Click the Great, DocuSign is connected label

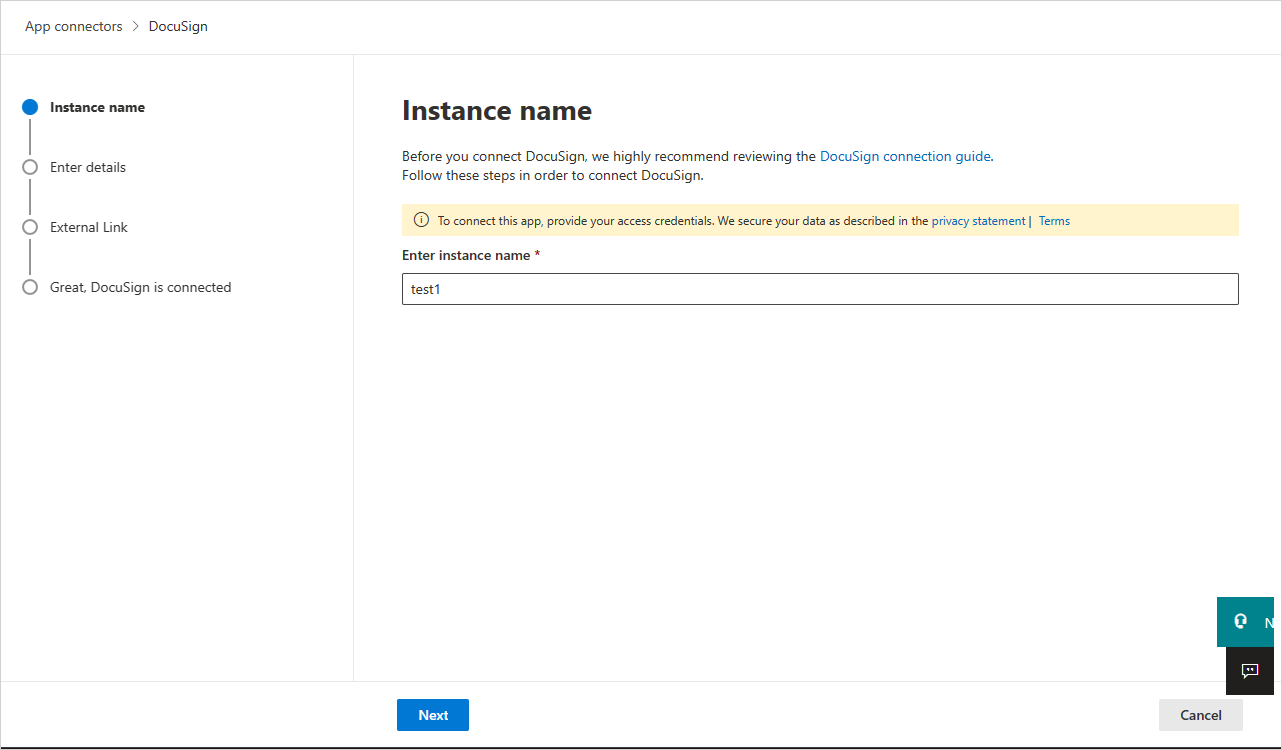point(140,287)
